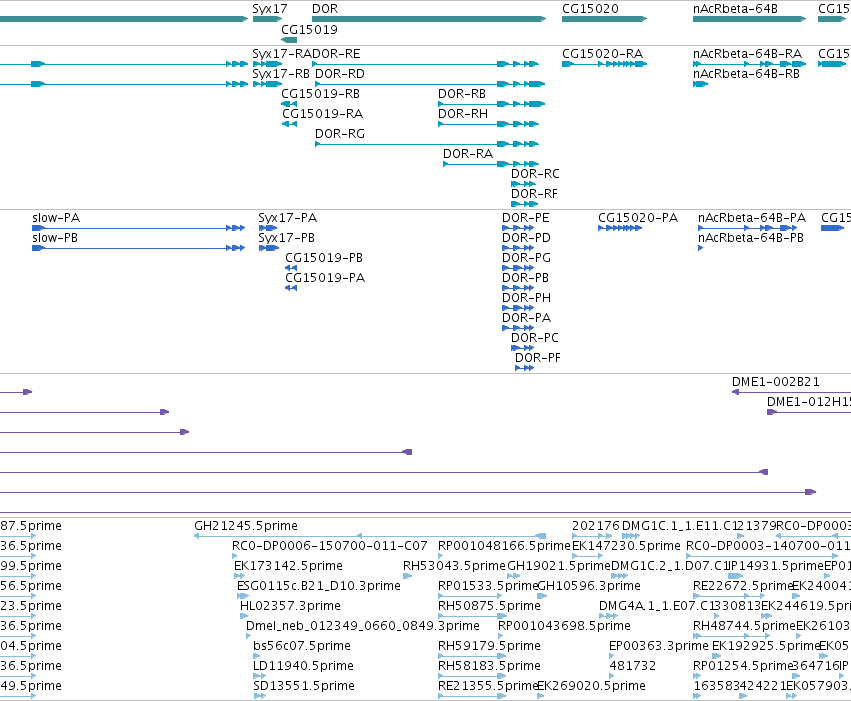This screenshot has height=701, width=851.
Task: Click transcript label DOR-RH
Action: (x=463, y=114)
